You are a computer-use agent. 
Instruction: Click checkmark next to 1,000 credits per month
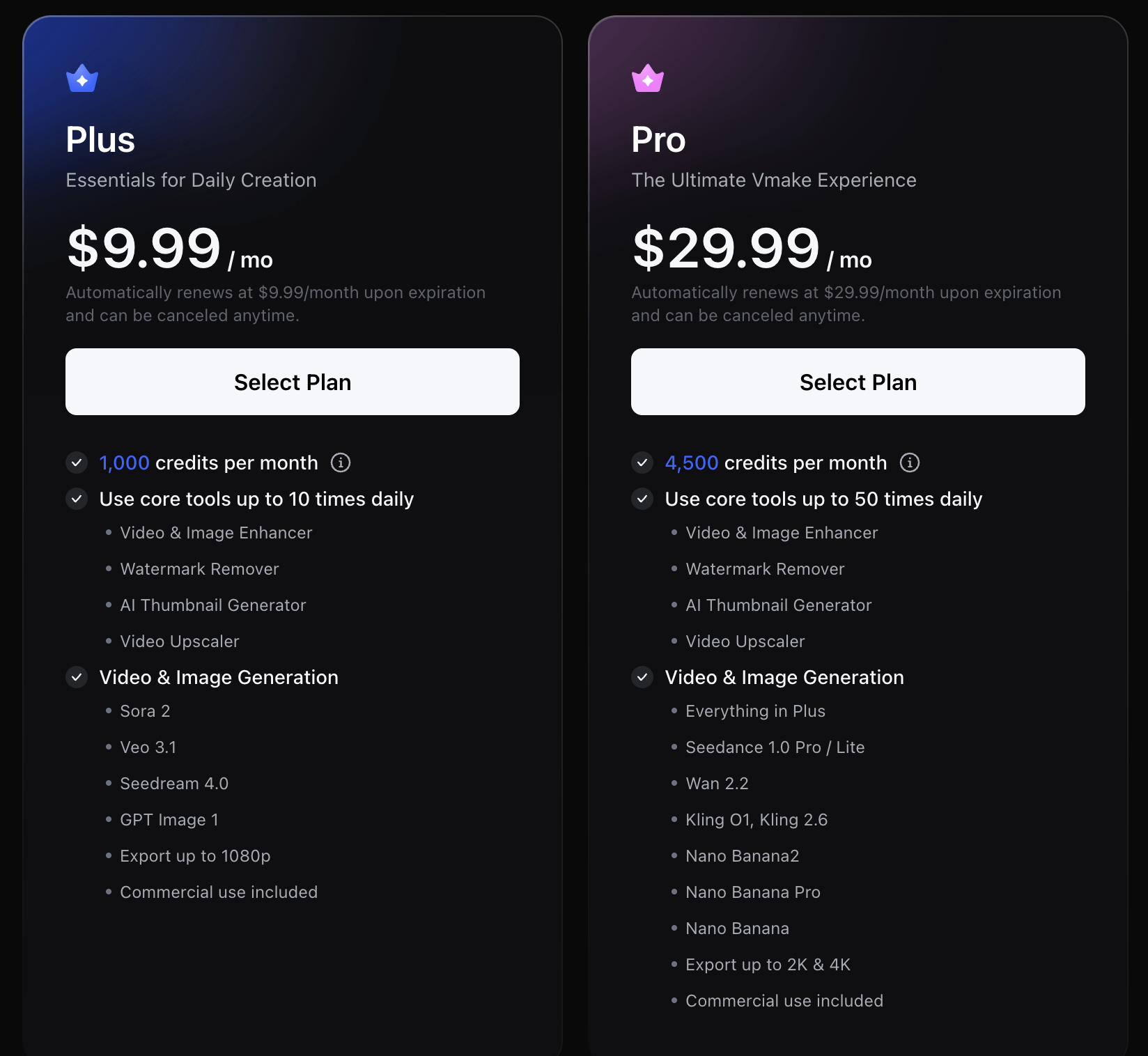pyautogui.click(x=77, y=463)
